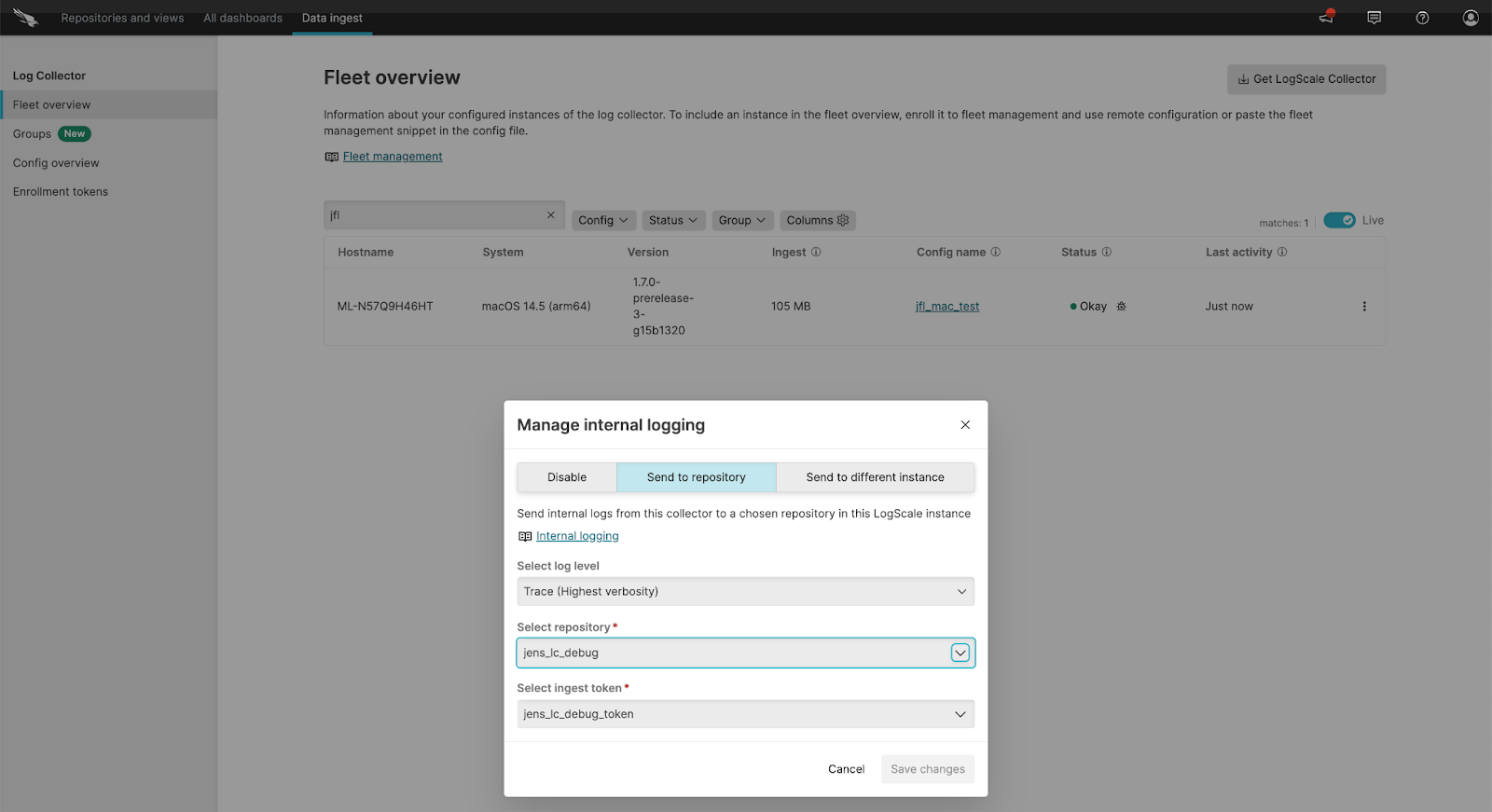Open the help question mark icon
The width and height of the screenshot is (1492, 812).
click(1422, 18)
